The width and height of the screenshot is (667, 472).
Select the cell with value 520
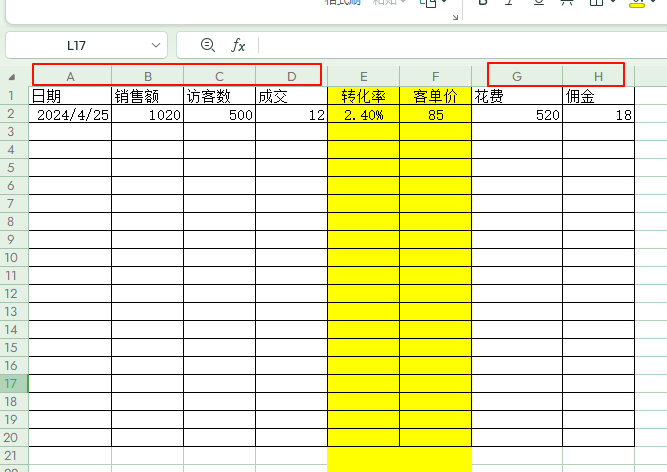(x=517, y=114)
